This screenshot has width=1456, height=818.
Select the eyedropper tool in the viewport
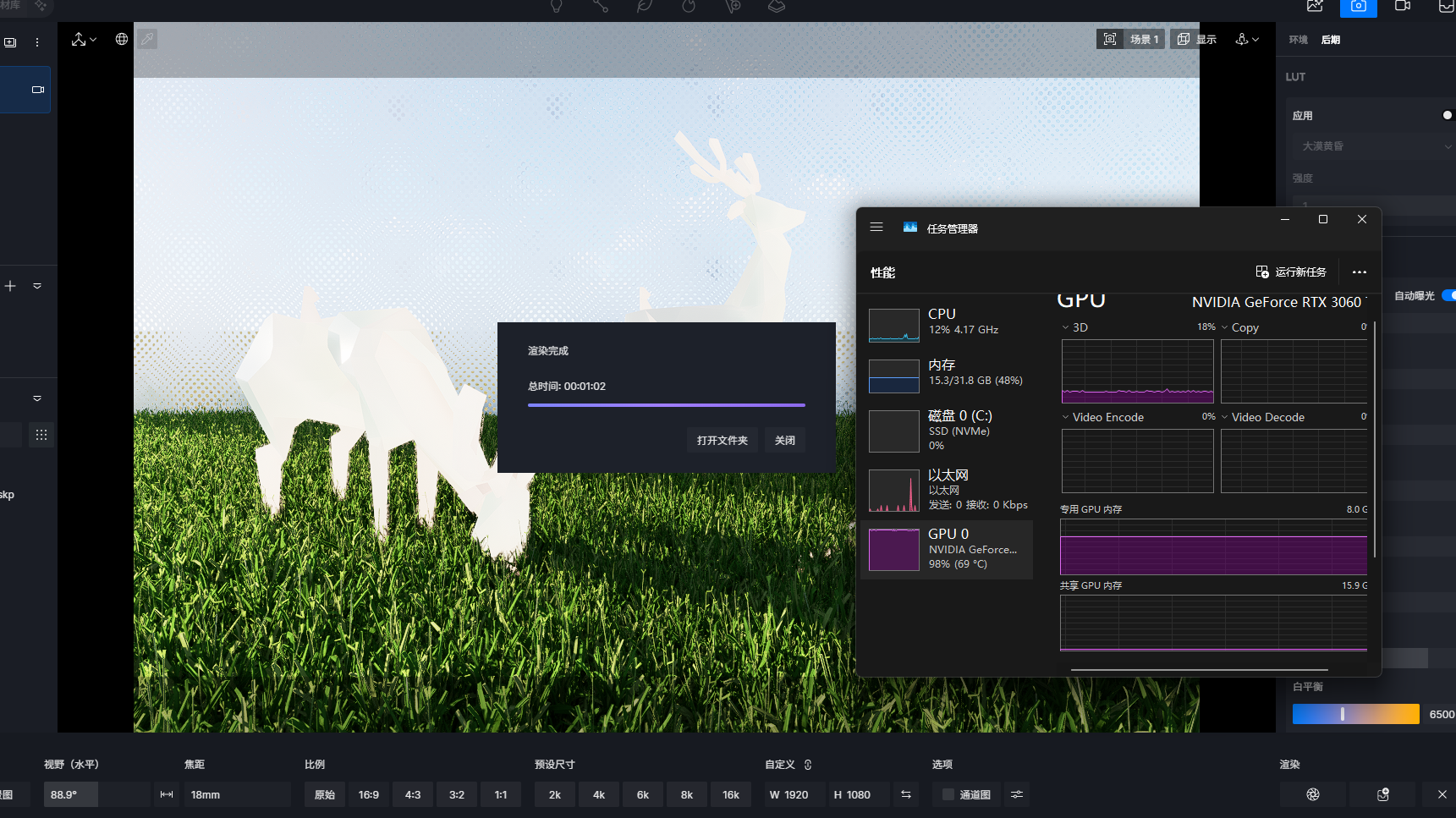(x=147, y=39)
